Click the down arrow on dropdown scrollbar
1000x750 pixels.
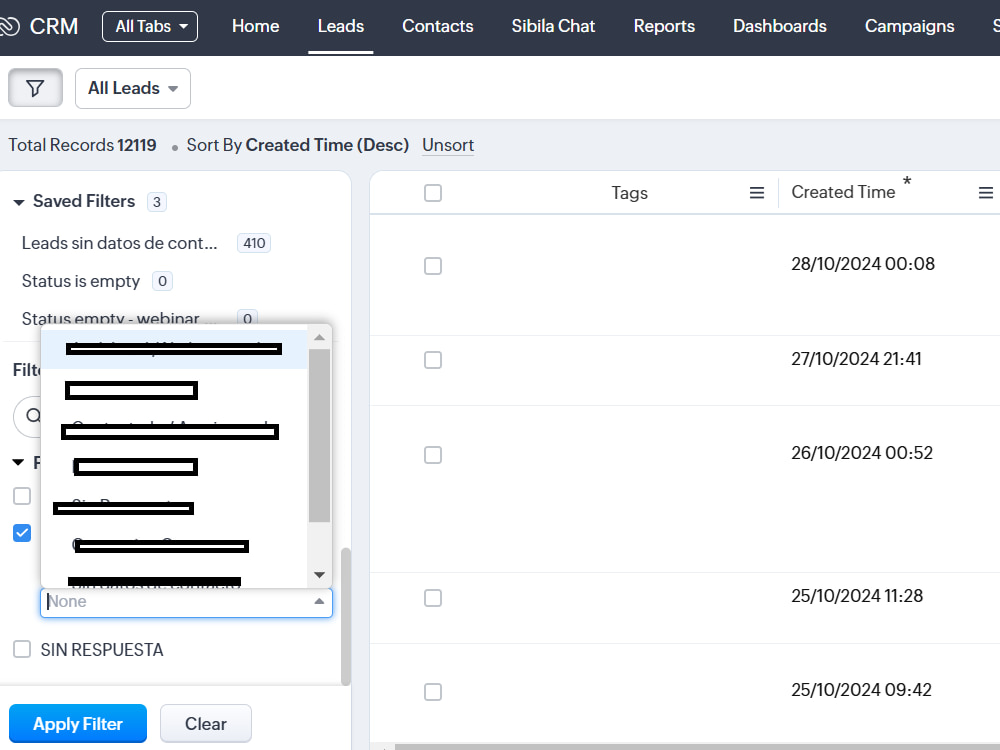coord(319,574)
